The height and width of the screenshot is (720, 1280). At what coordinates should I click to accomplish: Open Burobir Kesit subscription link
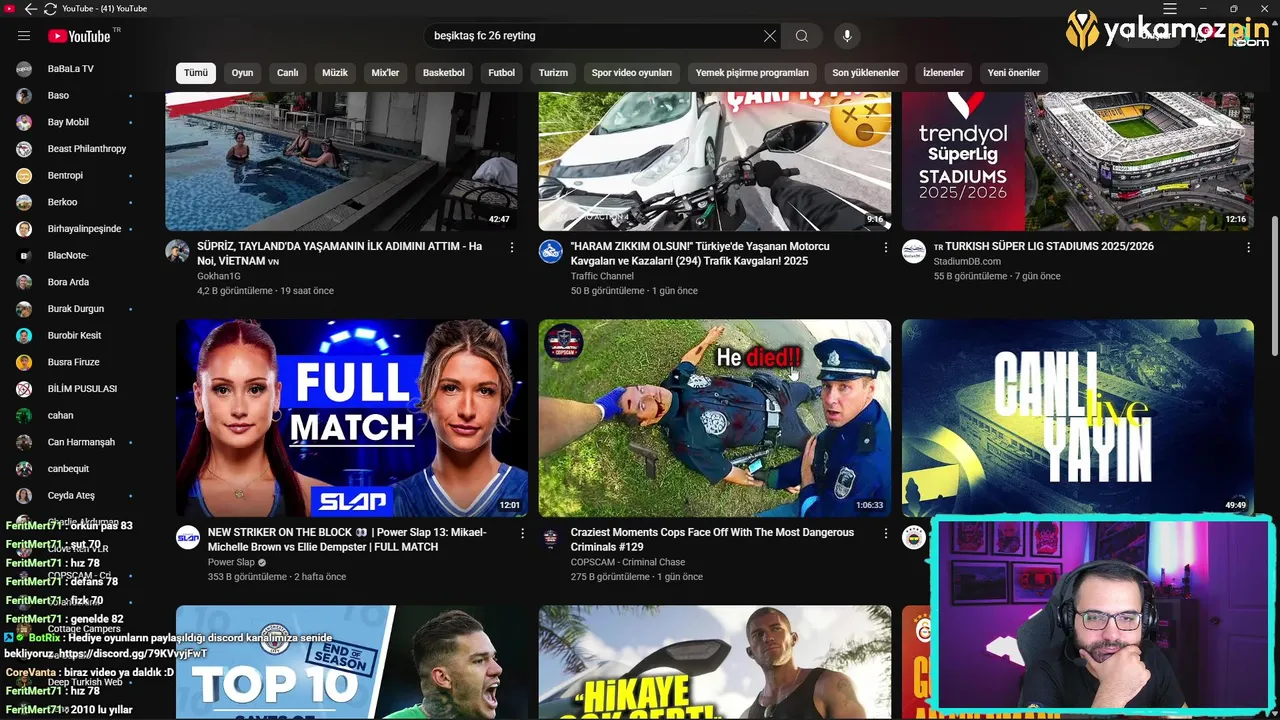pyautogui.click(x=74, y=335)
